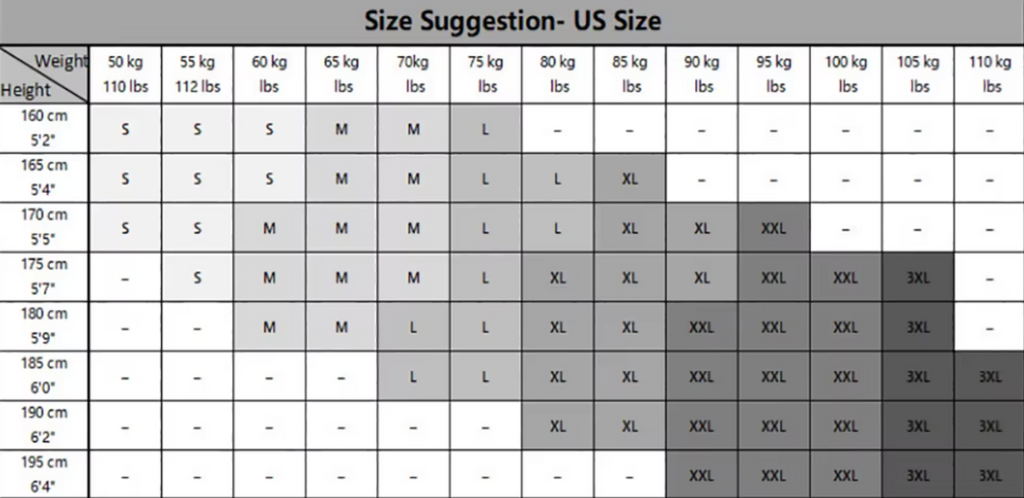Click the L cell for 185 cm, 70 kg
Viewport: 1024px width, 498px height.
[x=413, y=377]
